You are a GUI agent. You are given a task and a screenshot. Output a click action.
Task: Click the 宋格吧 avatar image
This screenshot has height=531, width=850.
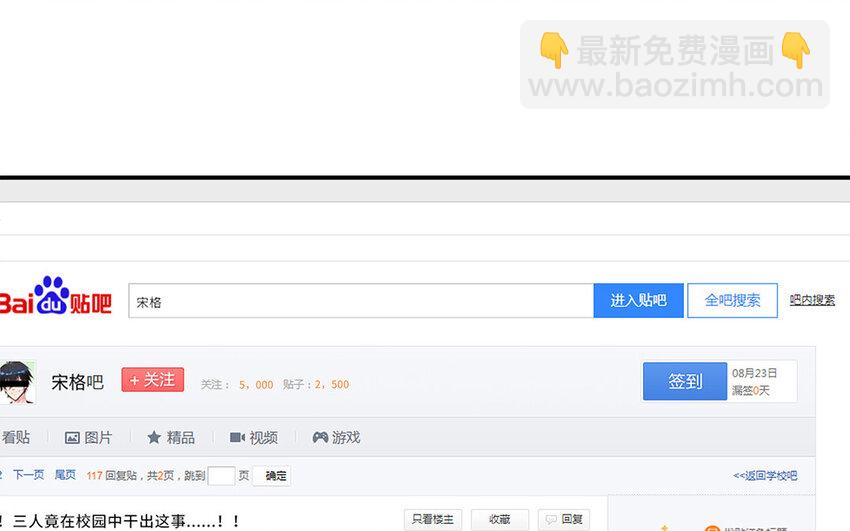17,382
